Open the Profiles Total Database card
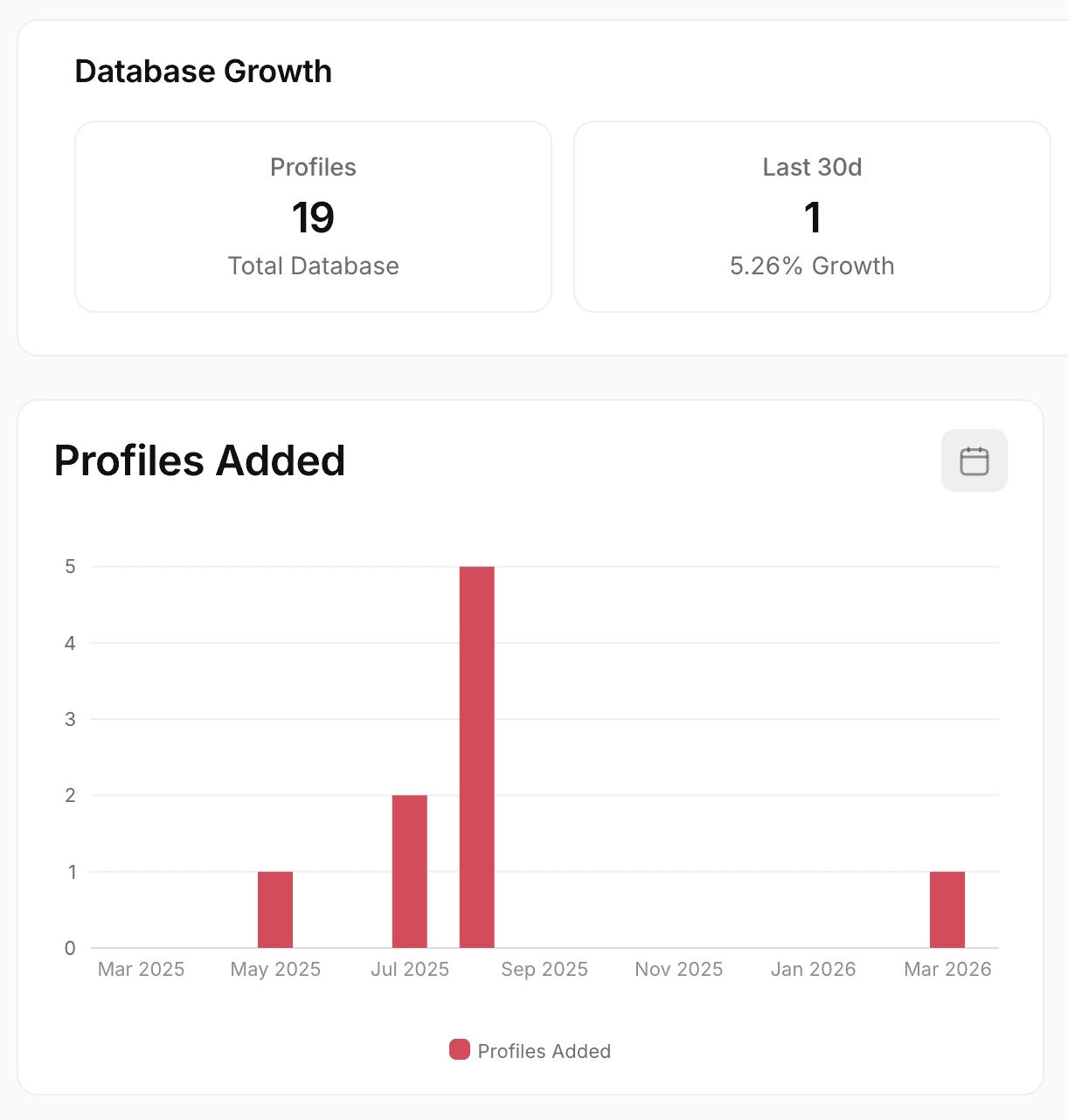1068x1120 pixels. tap(313, 216)
